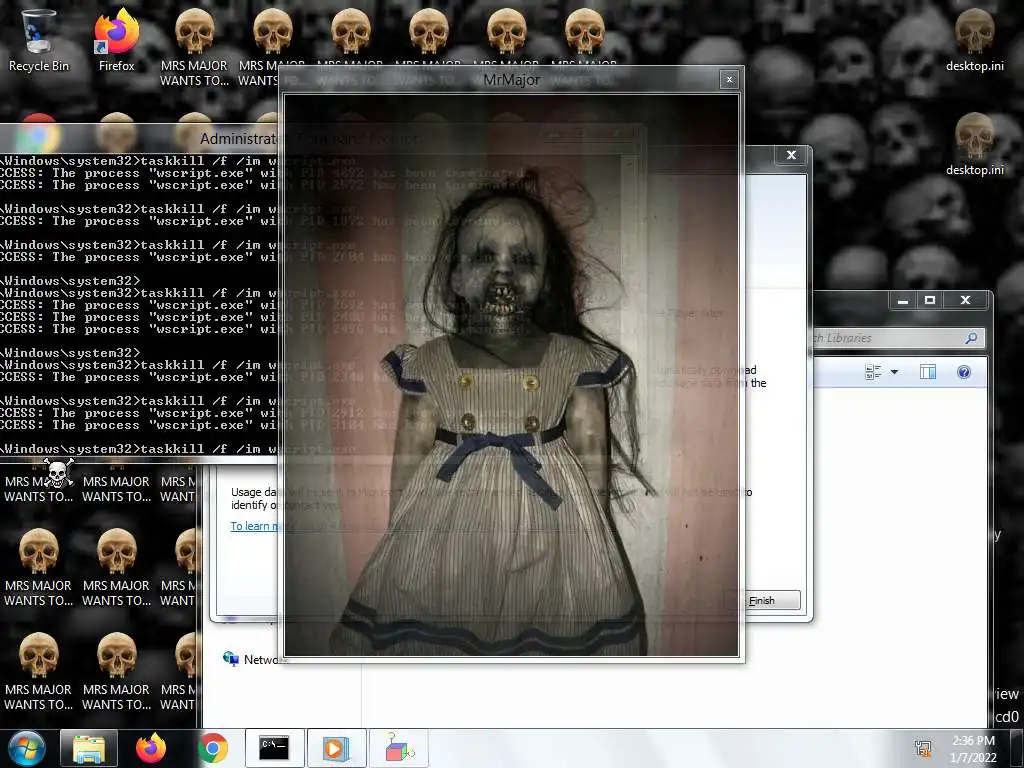This screenshot has height=768, width=1024.
Task: Click the Start button orb
Action: click(x=27, y=748)
